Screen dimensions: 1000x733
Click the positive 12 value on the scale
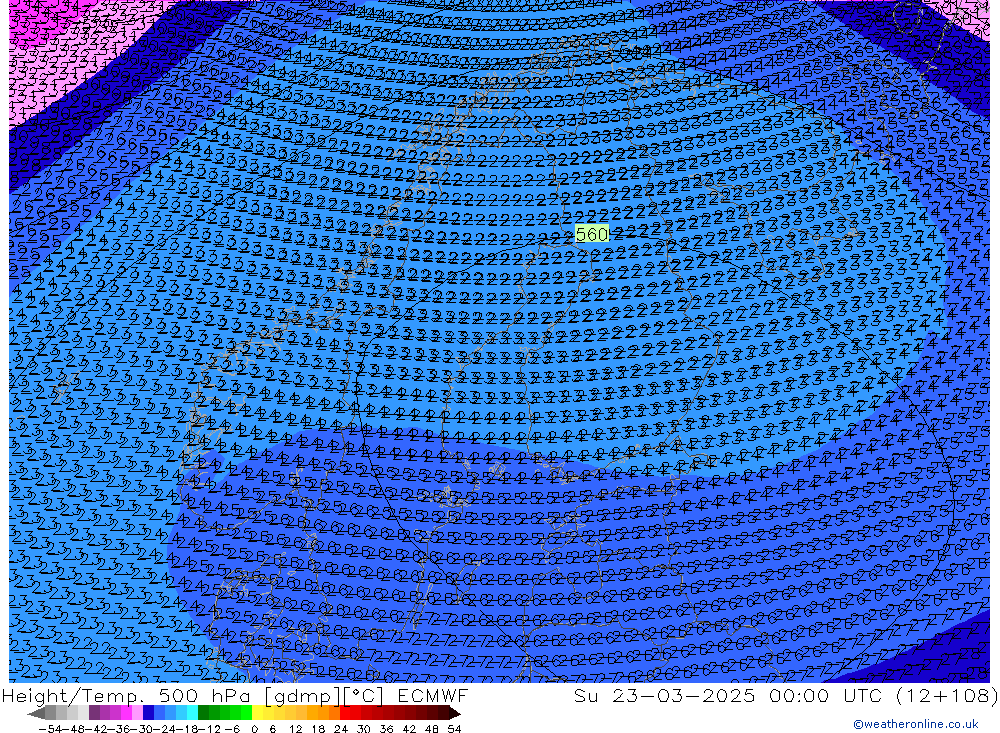pos(296,729)
